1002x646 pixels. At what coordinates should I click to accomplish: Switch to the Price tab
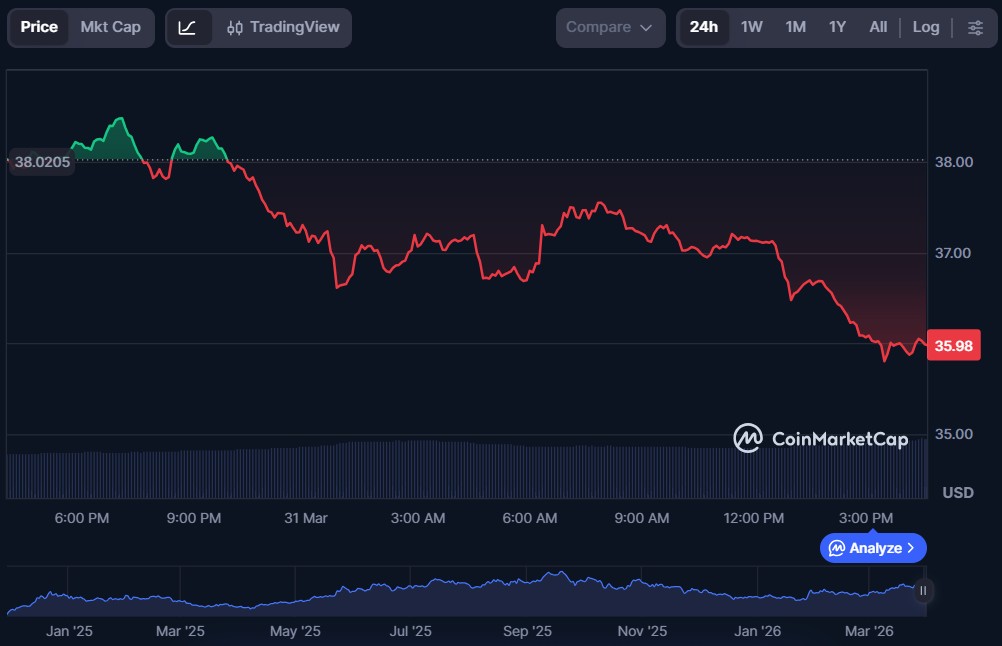39,27
